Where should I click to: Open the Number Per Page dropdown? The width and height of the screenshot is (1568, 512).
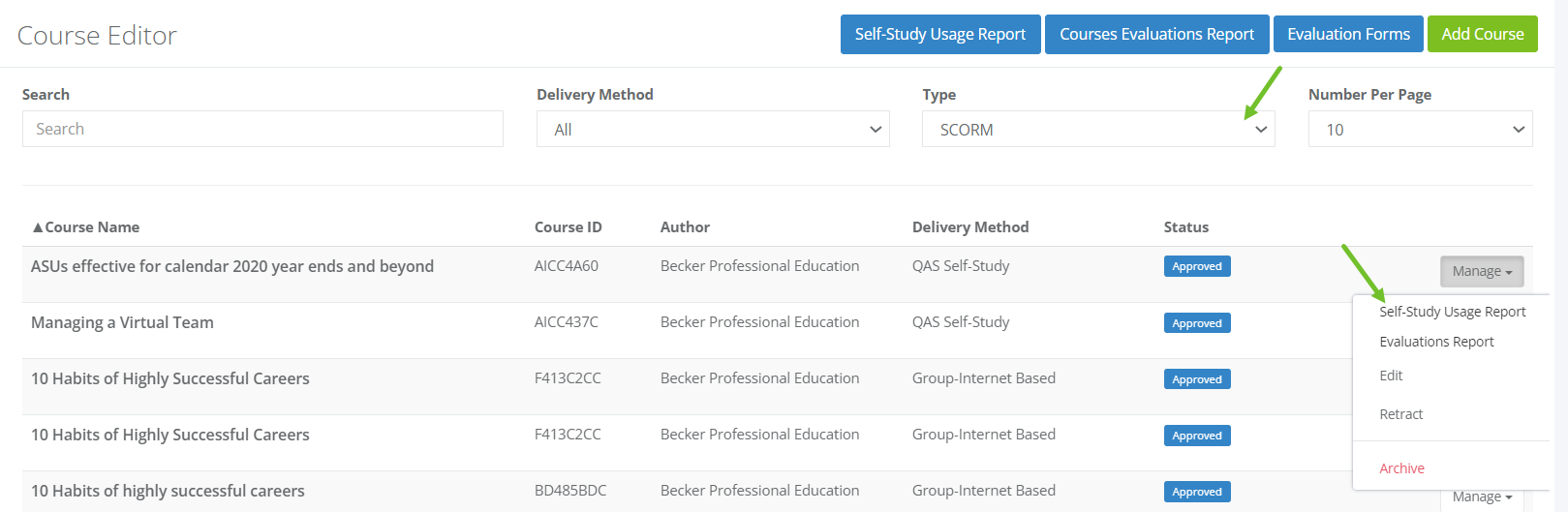pyautogui.click(x=1420, y=129)
